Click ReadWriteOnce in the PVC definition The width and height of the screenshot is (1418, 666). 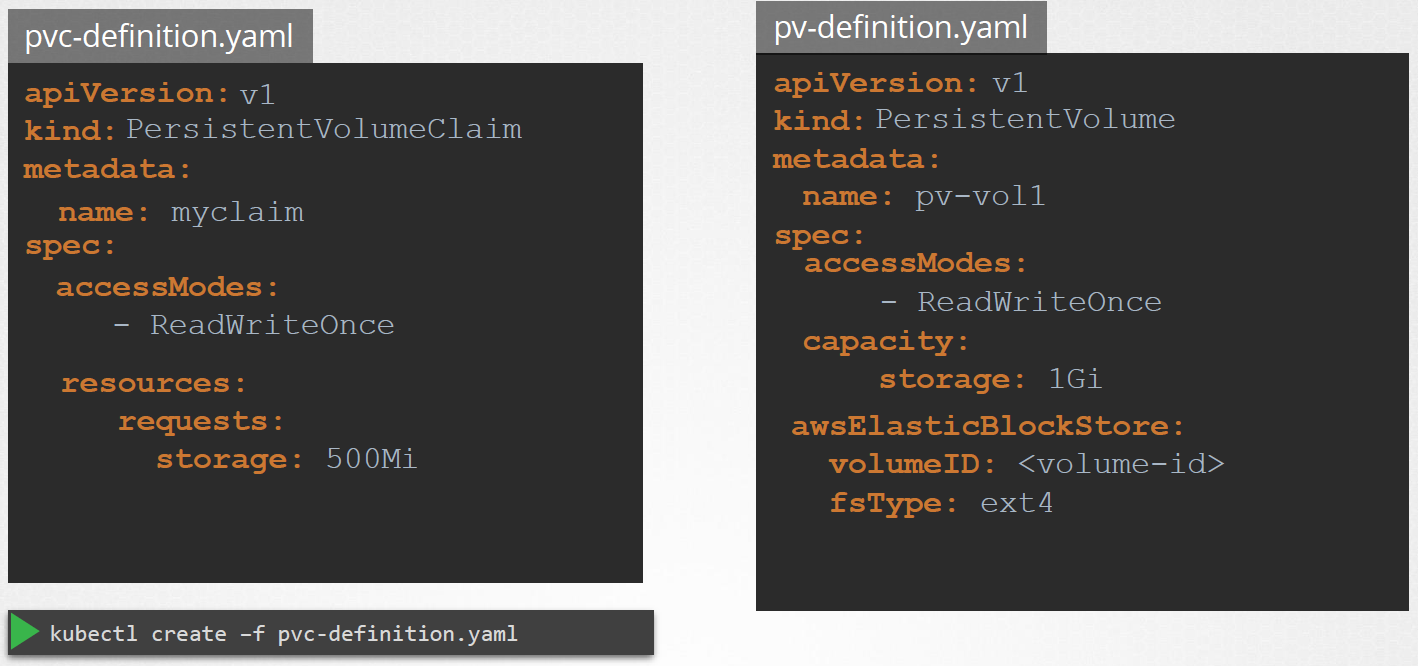272,325
